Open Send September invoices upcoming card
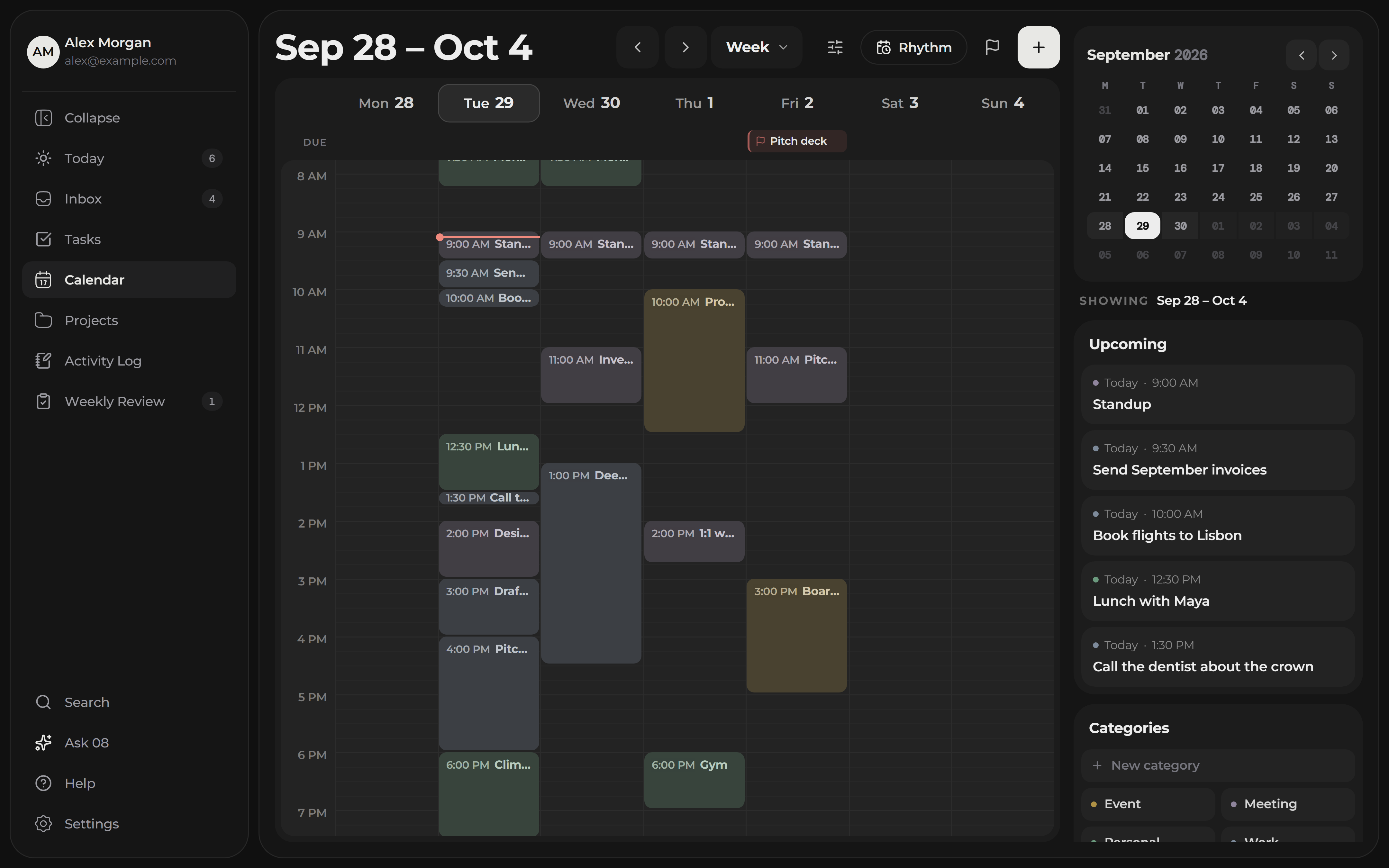The image size is (1389, 868). coord(1218,460)
